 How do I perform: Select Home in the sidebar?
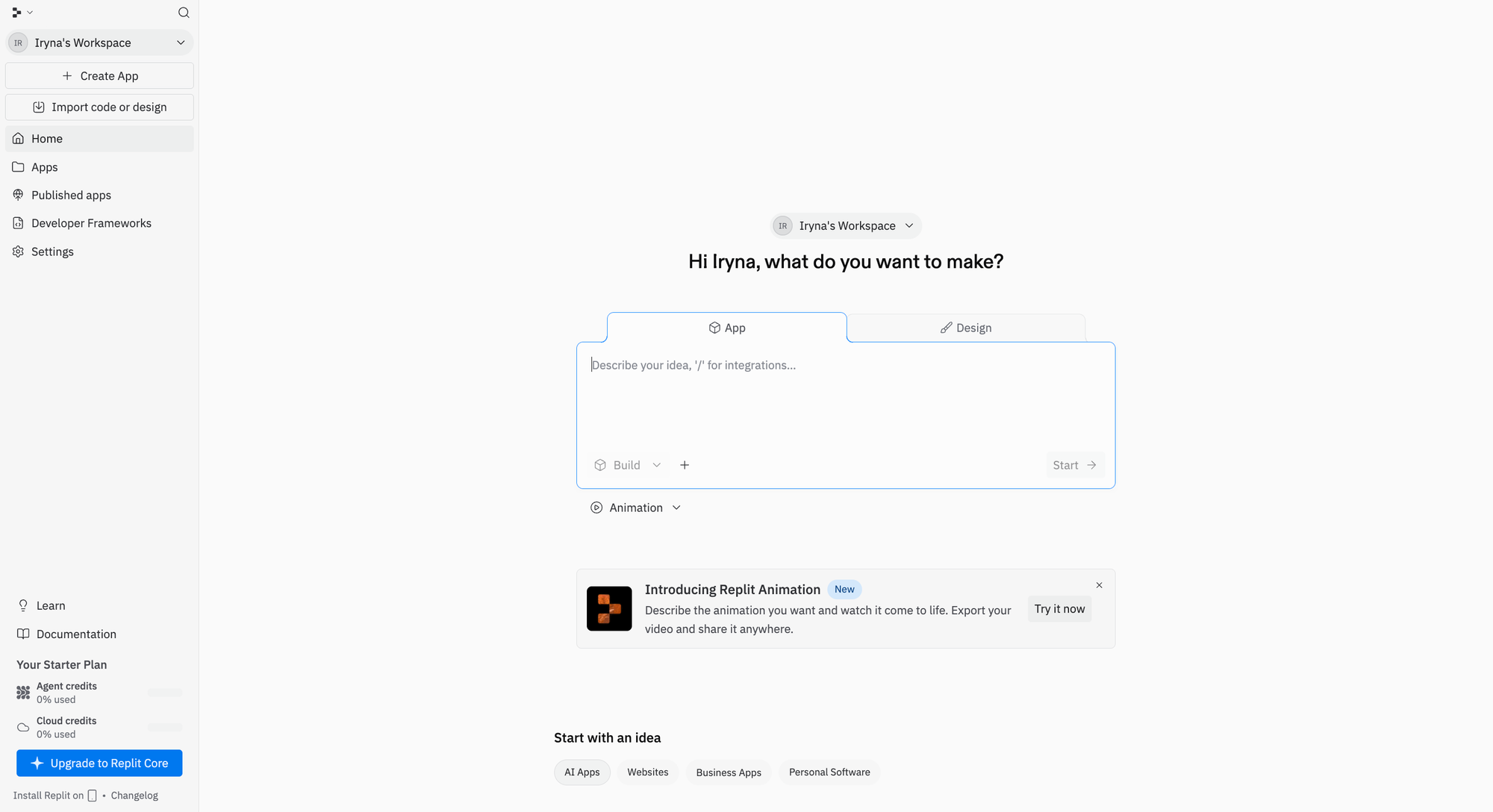[46, 138]
